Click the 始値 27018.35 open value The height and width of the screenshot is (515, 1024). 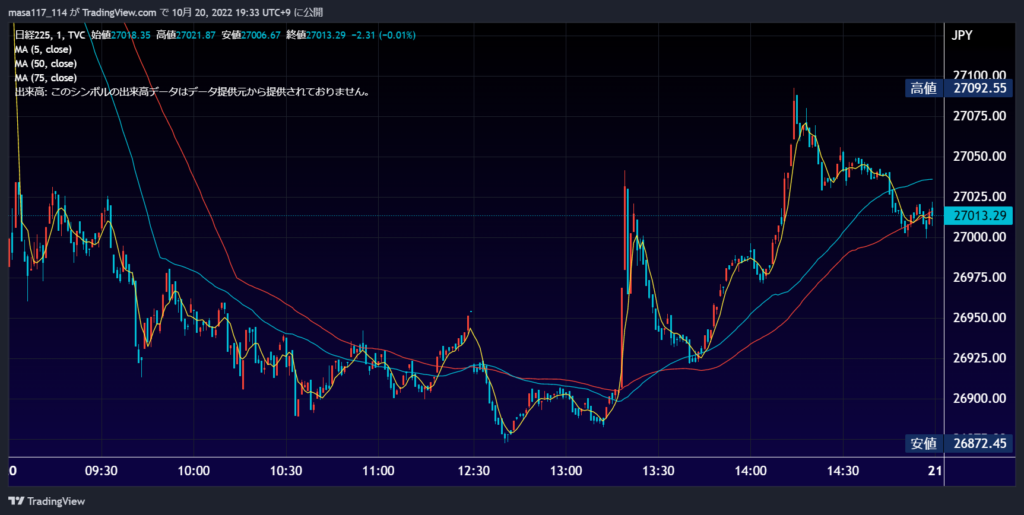[120, 35]
